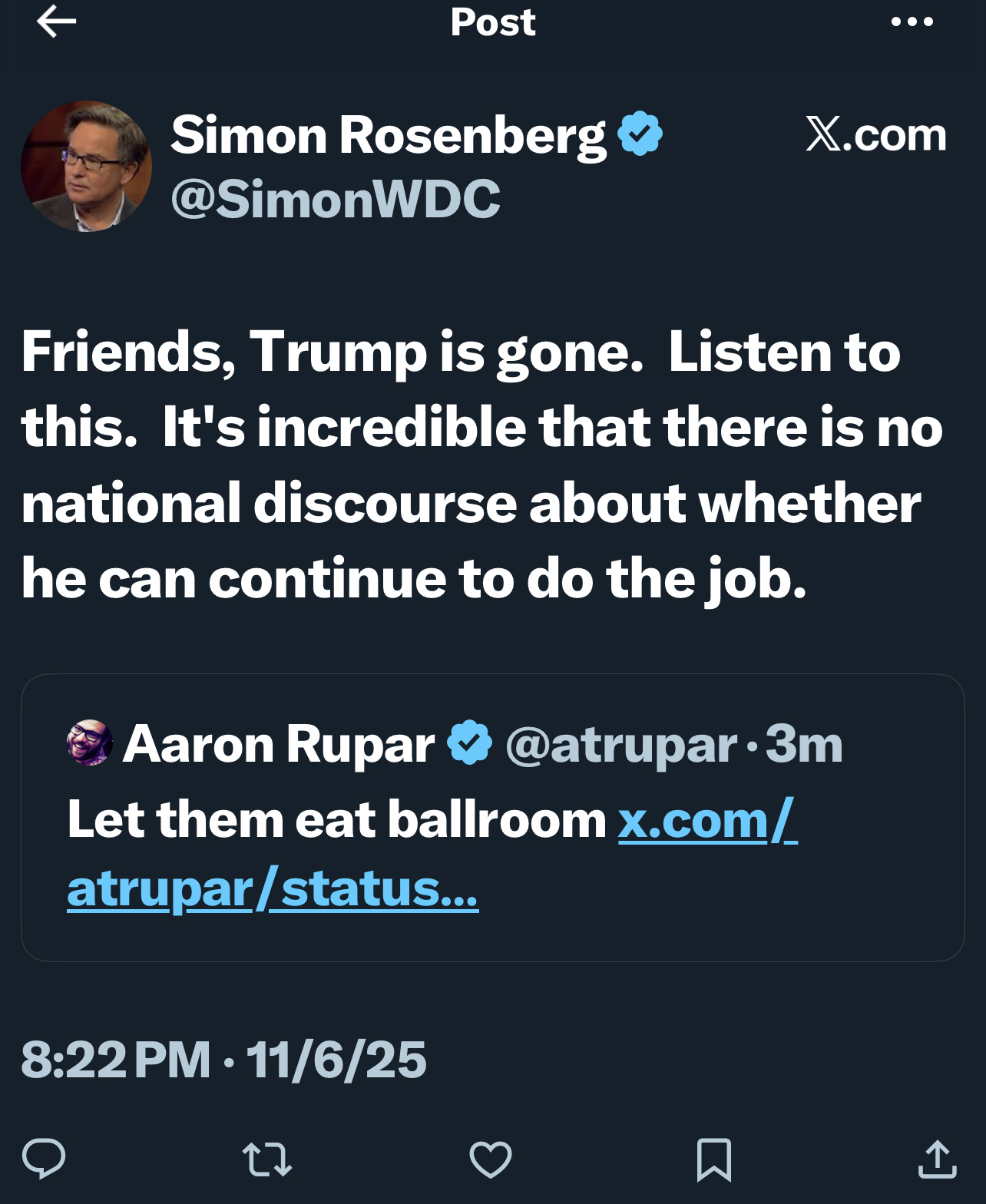Click the X.com logo
The image size is (986, 1204).
(875, 135)
